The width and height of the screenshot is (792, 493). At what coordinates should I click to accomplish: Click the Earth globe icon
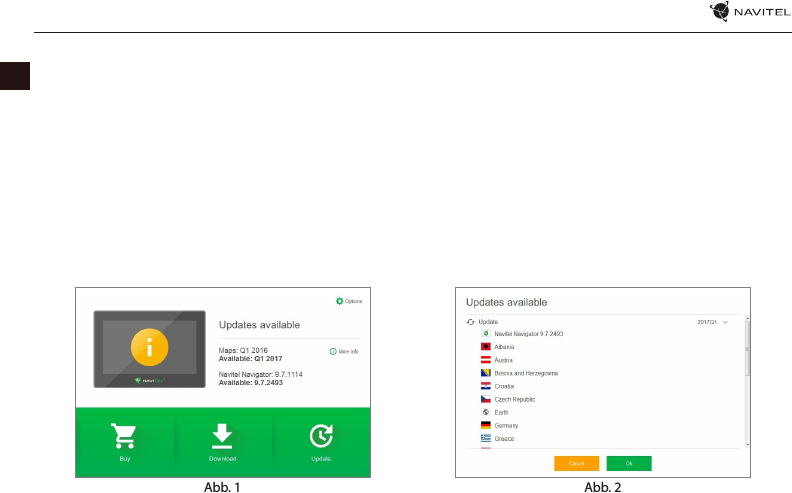[x=485, y=412]
